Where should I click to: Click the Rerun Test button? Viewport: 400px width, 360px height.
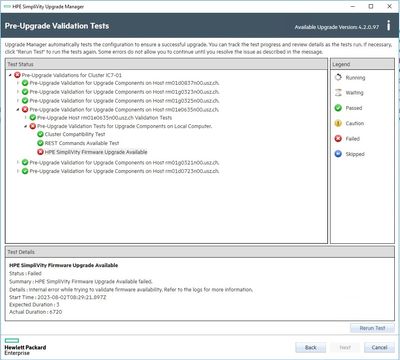(x=372, y=328)
